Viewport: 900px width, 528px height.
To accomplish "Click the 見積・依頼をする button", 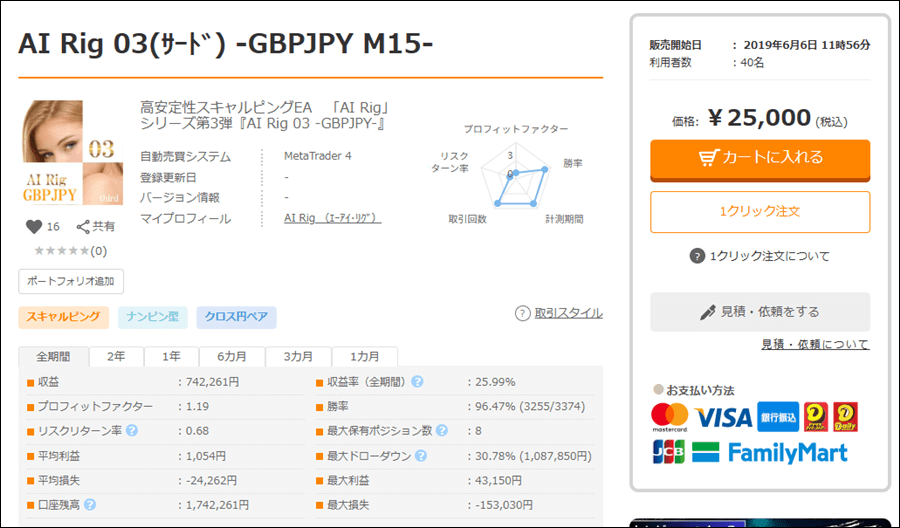I will [x=760, y=312].
